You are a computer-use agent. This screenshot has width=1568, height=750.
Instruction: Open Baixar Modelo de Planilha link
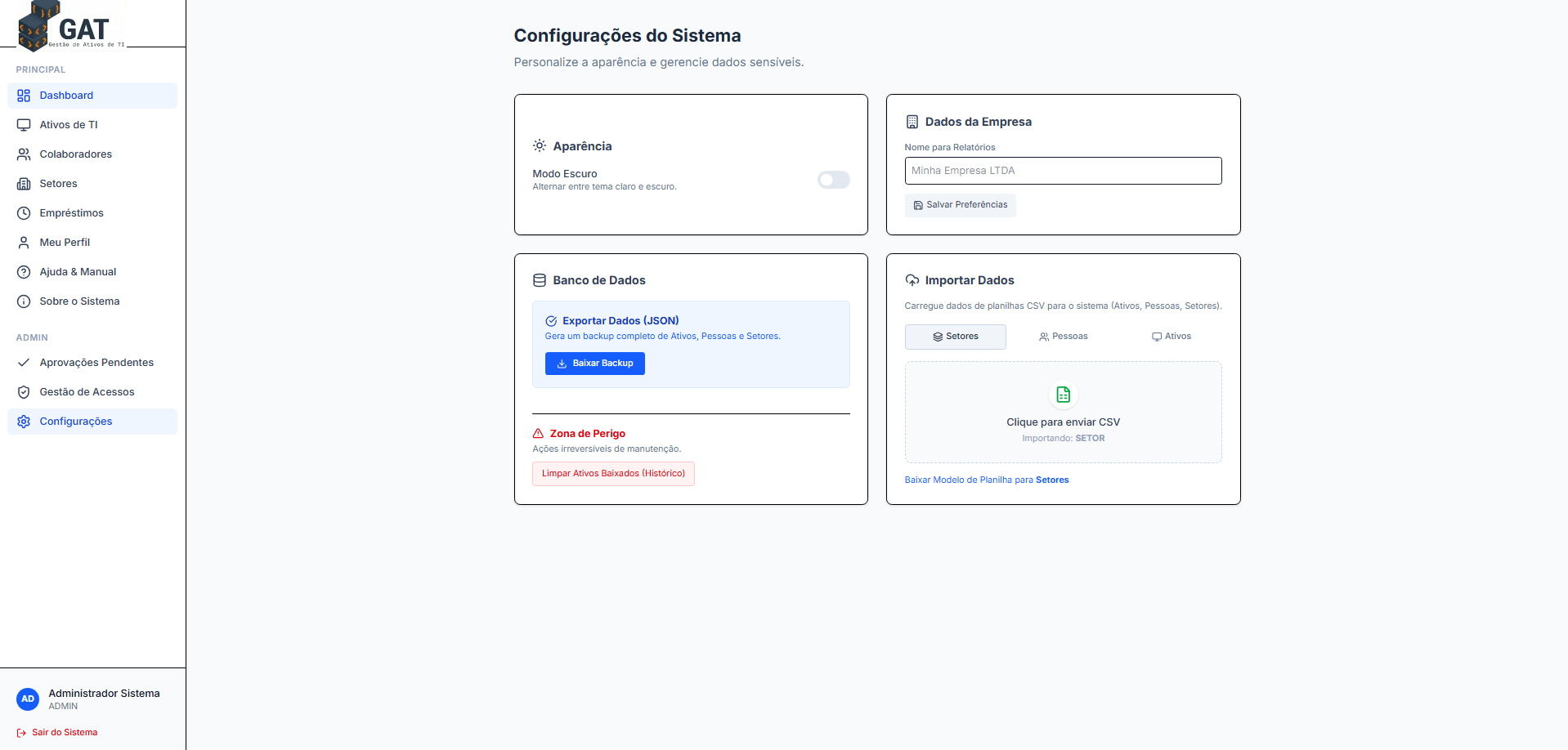point(986,480)
